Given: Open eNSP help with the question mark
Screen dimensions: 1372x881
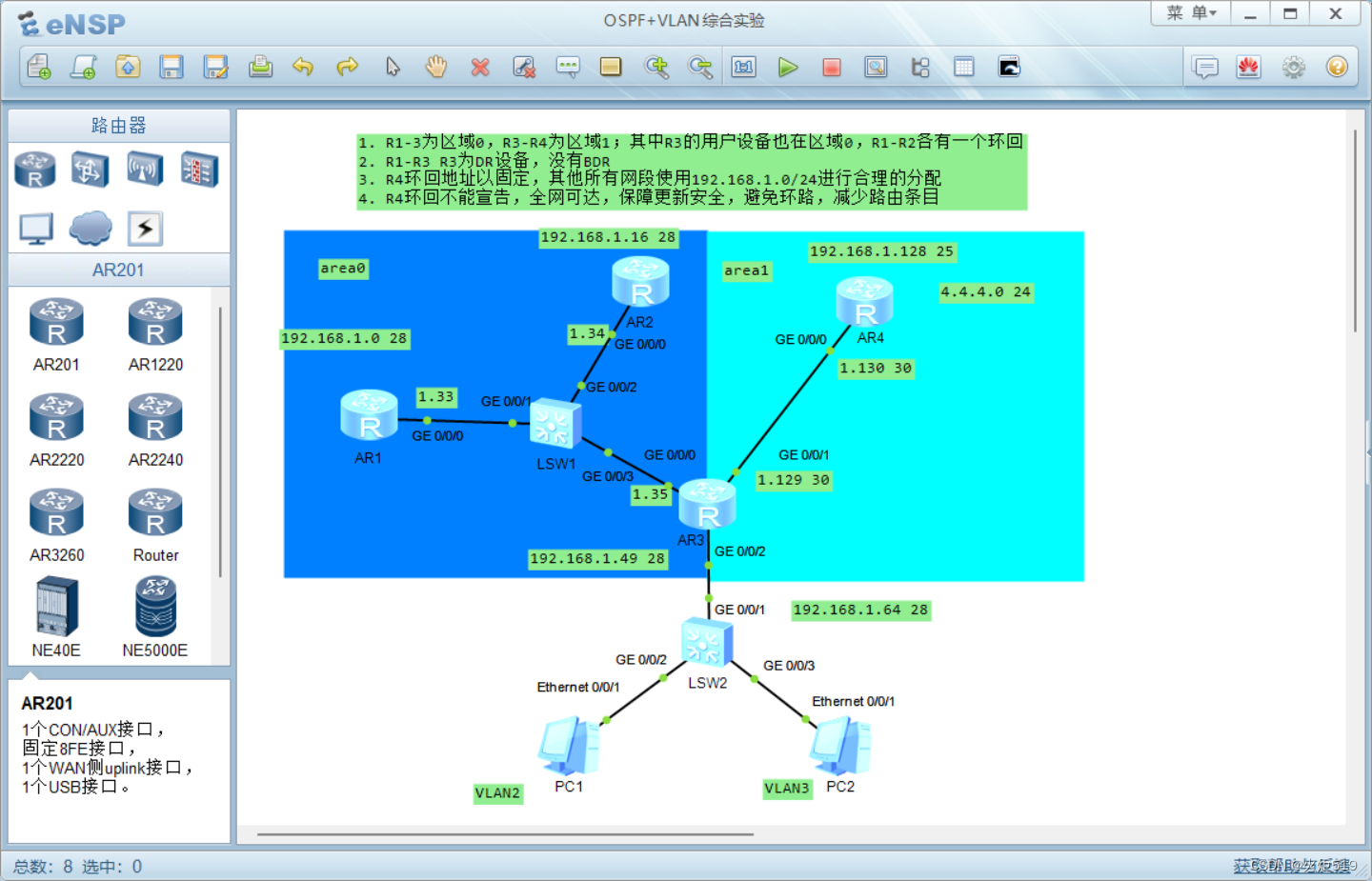Looking at the screenshot, I should [1338, 67].
